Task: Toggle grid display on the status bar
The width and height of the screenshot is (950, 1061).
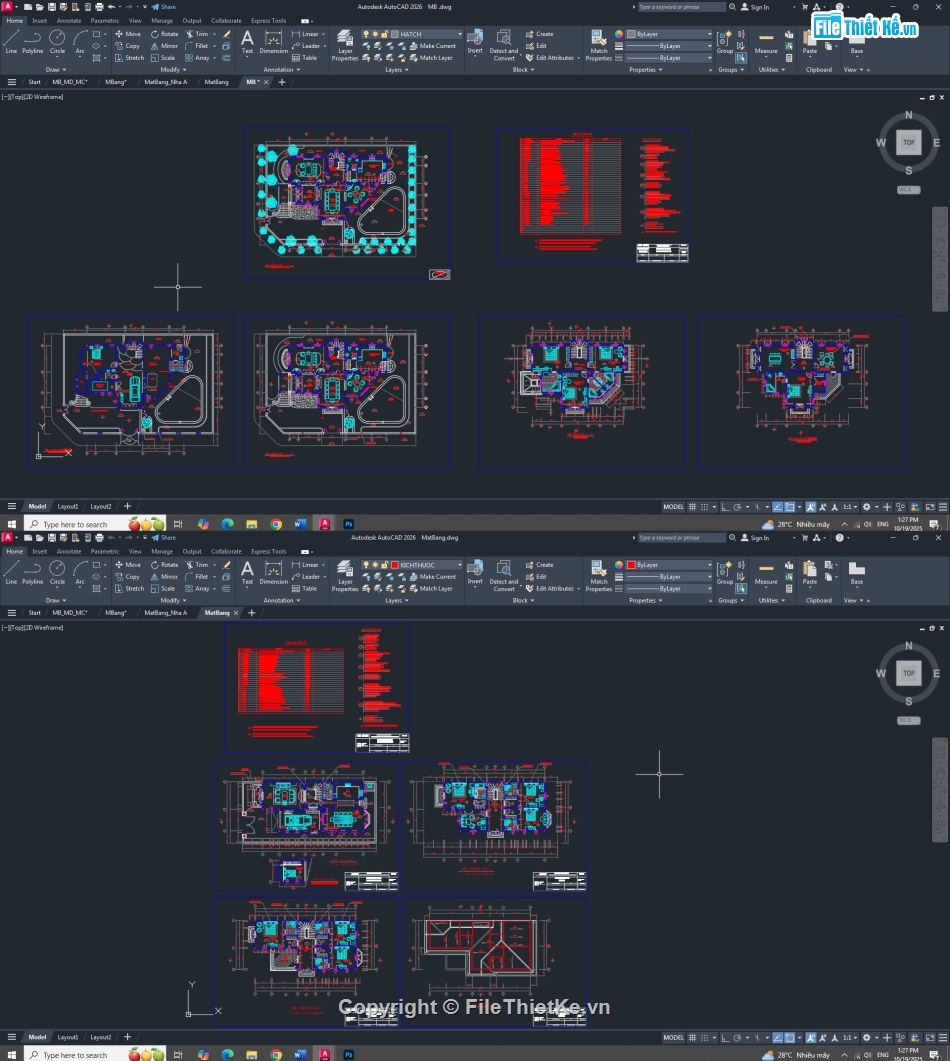Action: (692, 505)
